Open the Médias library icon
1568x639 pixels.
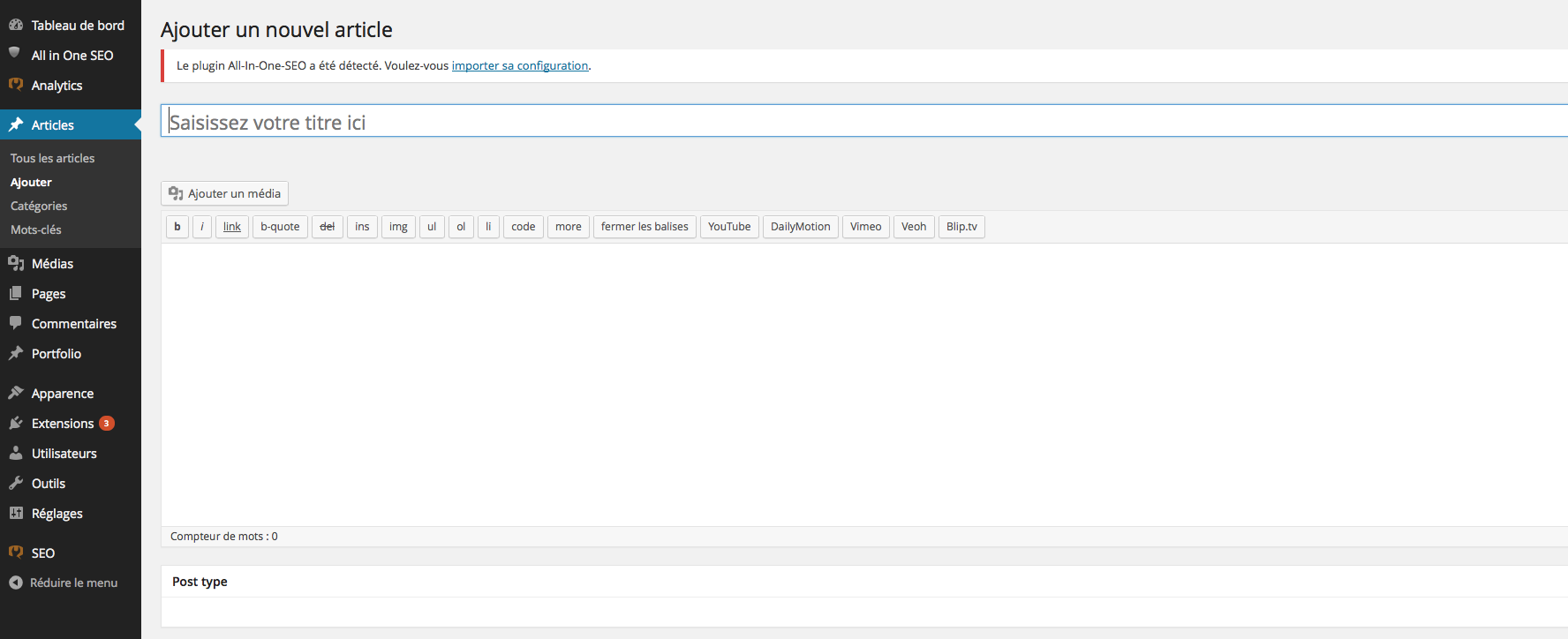(x=16, y=263)
